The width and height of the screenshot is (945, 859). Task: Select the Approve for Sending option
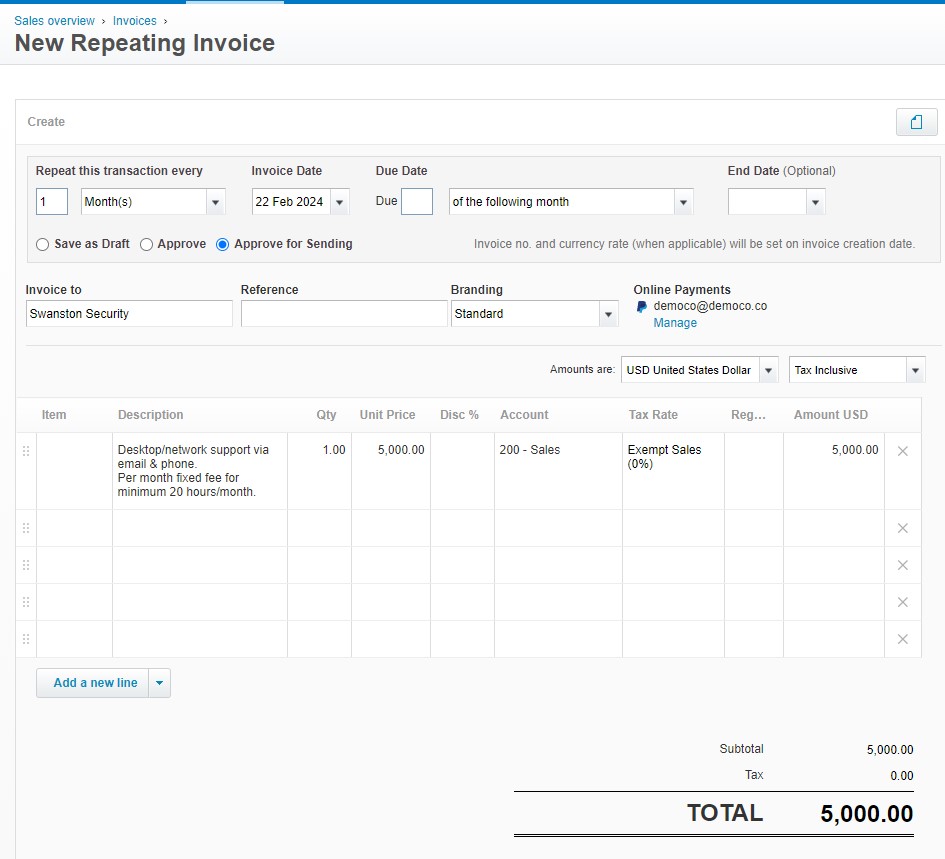(221, 244)
